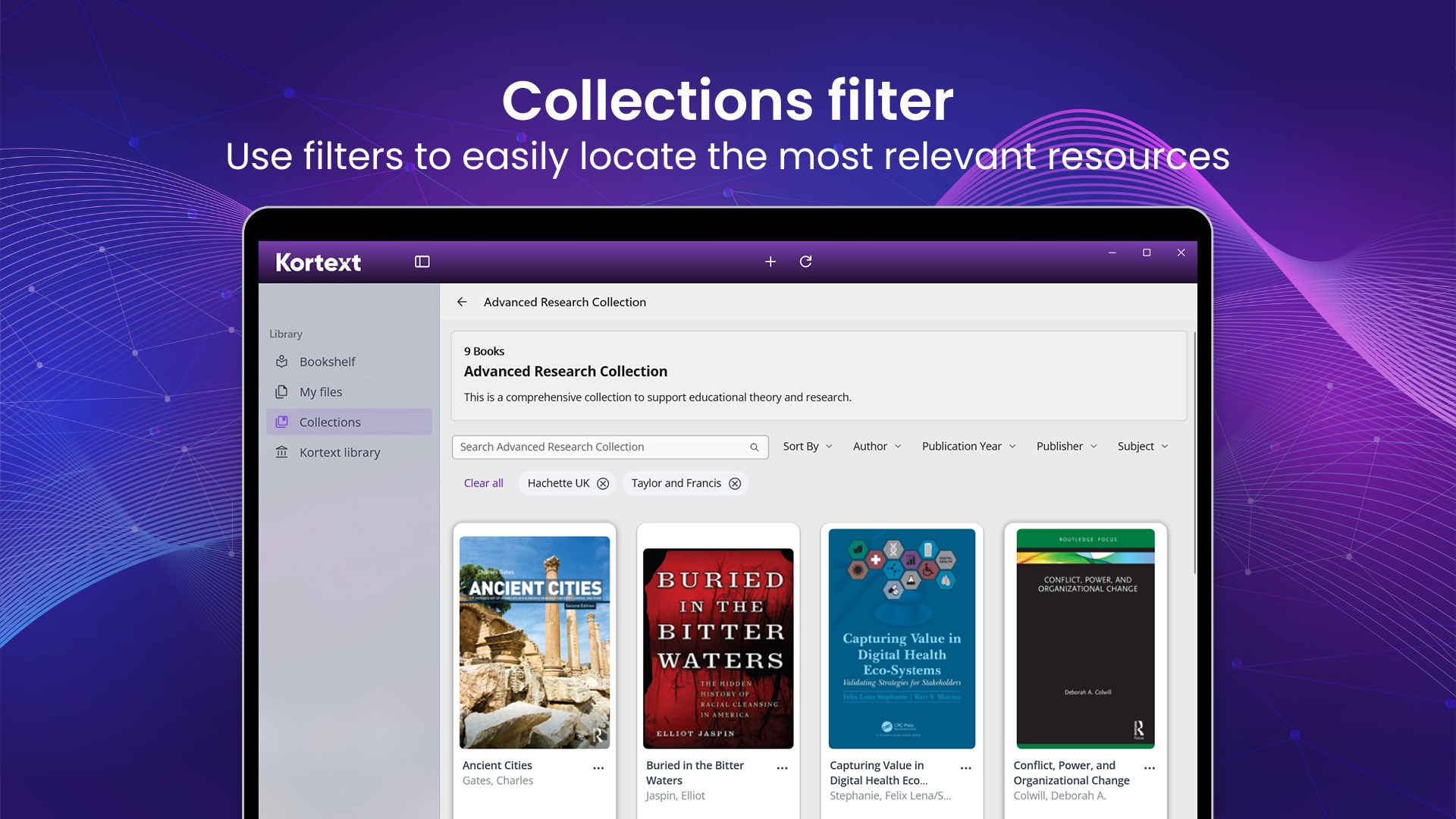The width and height of the screenshot is (1456, 819).
Task: Open the Kortext library section
Action: click(340, 453)
